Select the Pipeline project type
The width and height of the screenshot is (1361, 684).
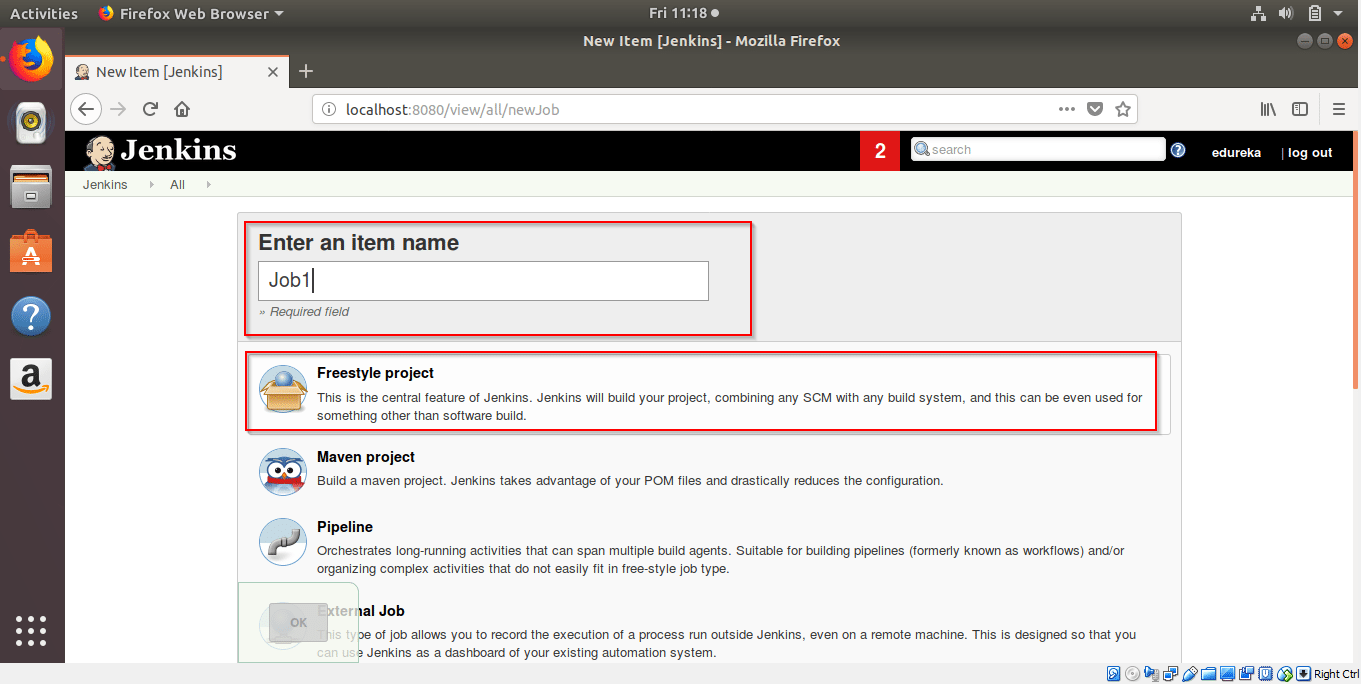[x=344, y=527]
